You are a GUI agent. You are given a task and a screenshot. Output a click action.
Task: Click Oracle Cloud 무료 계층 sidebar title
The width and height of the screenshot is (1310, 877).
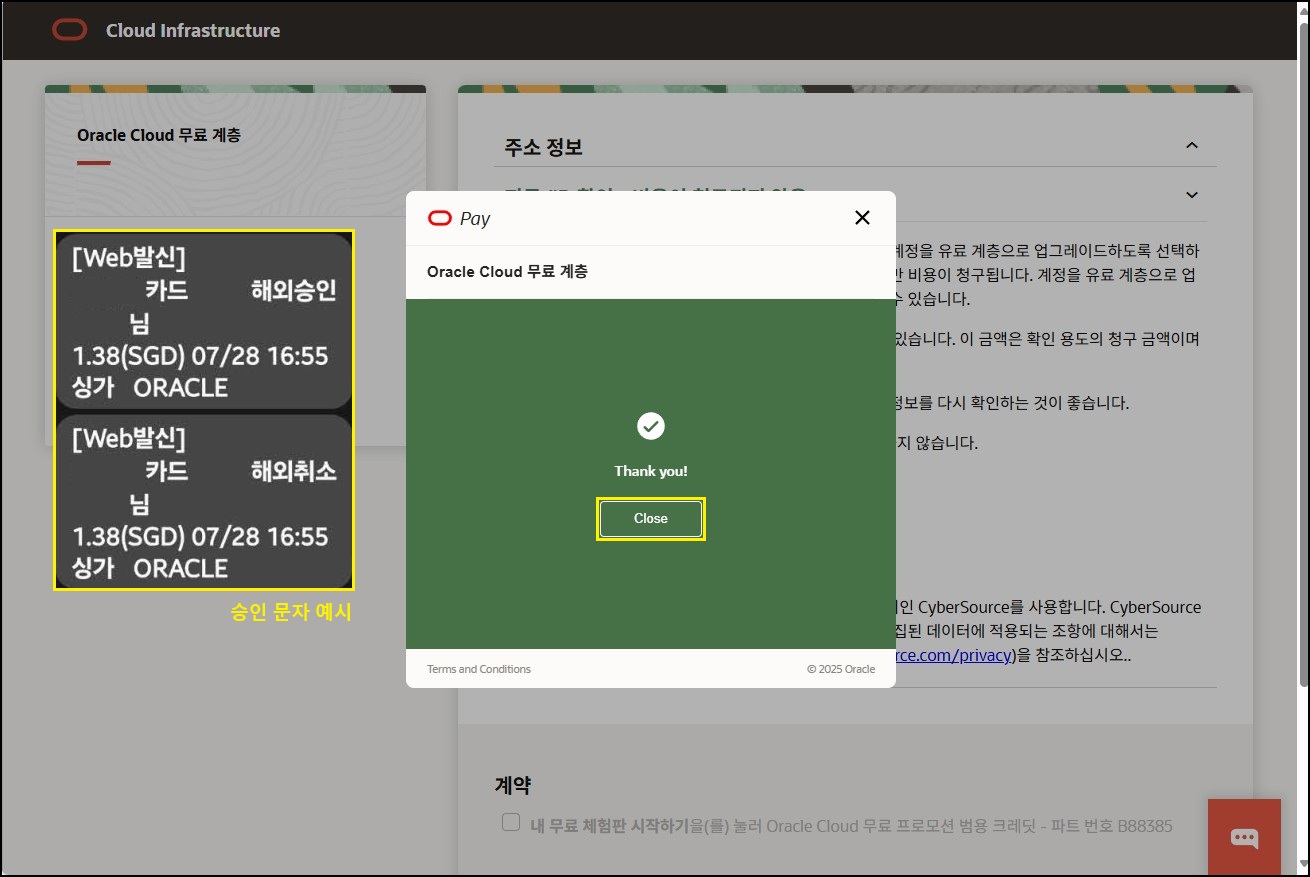(159, 135)
